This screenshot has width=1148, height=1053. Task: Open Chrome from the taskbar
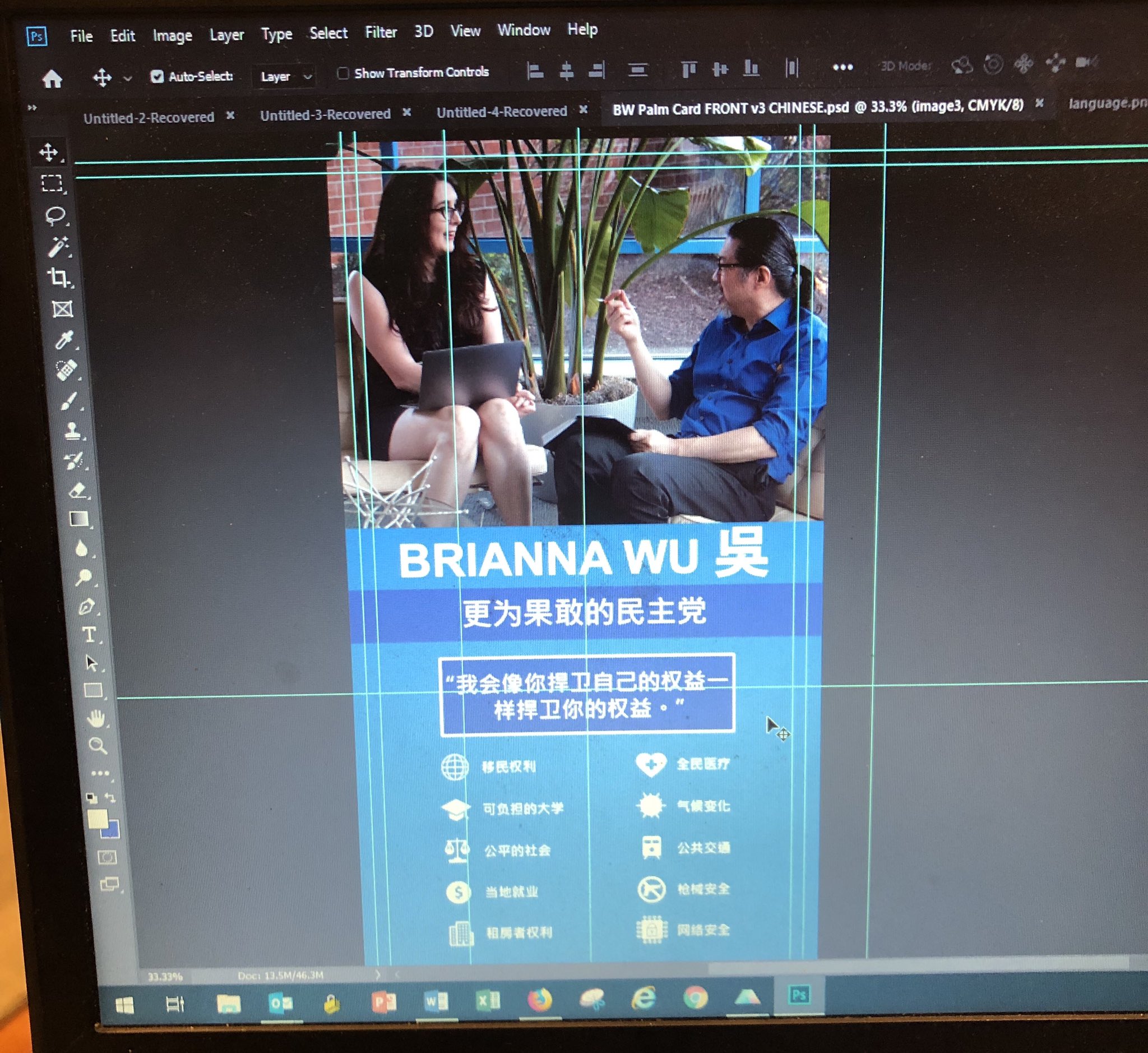click(x=696, y=997)
